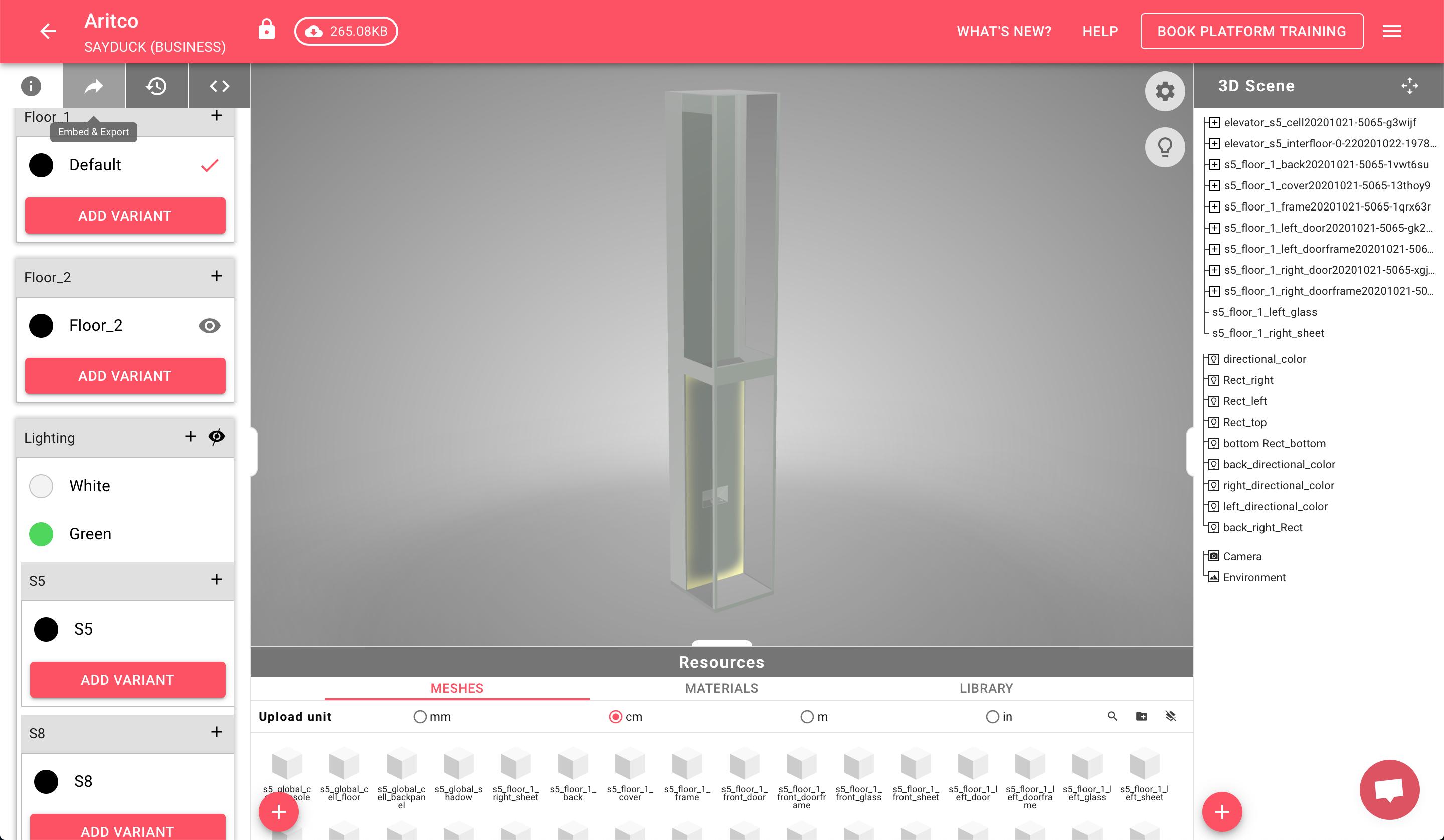Click the lock icon beside Aritco
This screenshot has height=840, width=1444.
(266, 30)
